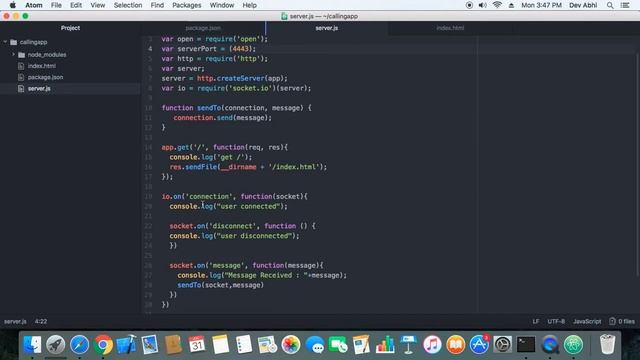Click the screen recording status icon
Viewport: 640px width, 360px height.
point(469,5)
